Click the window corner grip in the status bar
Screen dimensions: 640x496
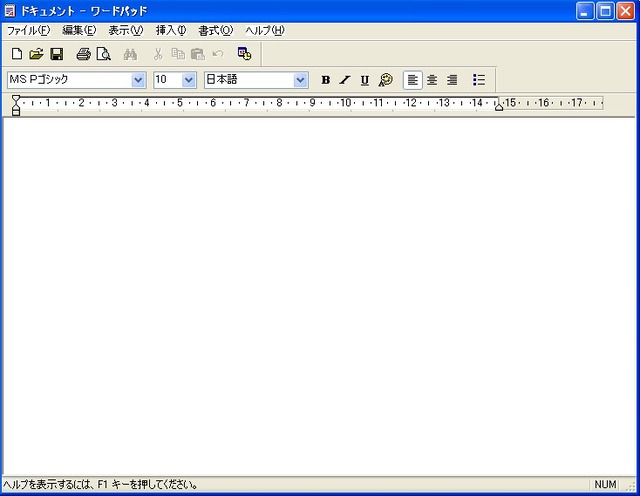(x=630, y=486)
